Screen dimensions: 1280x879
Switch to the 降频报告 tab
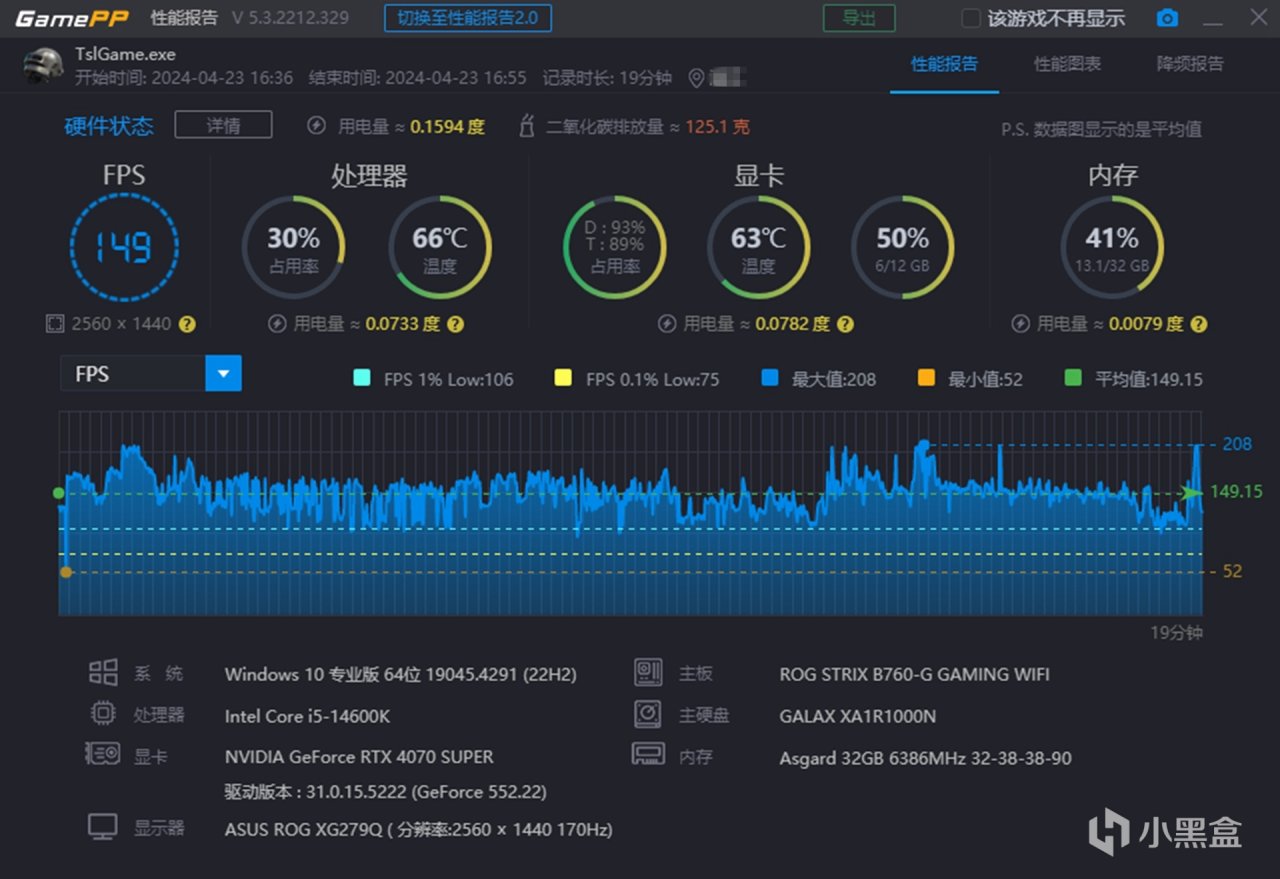[1190, 64]
